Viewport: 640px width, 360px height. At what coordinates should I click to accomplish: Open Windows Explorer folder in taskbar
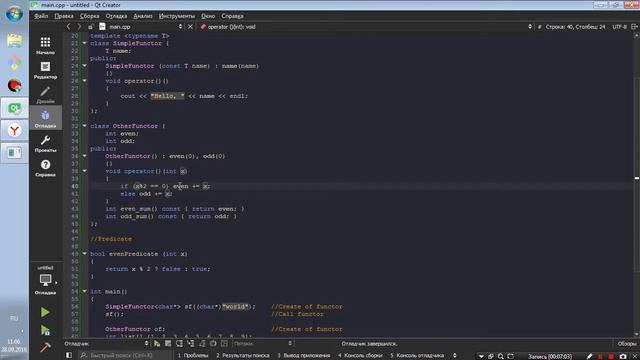click(x=14, y=41)
